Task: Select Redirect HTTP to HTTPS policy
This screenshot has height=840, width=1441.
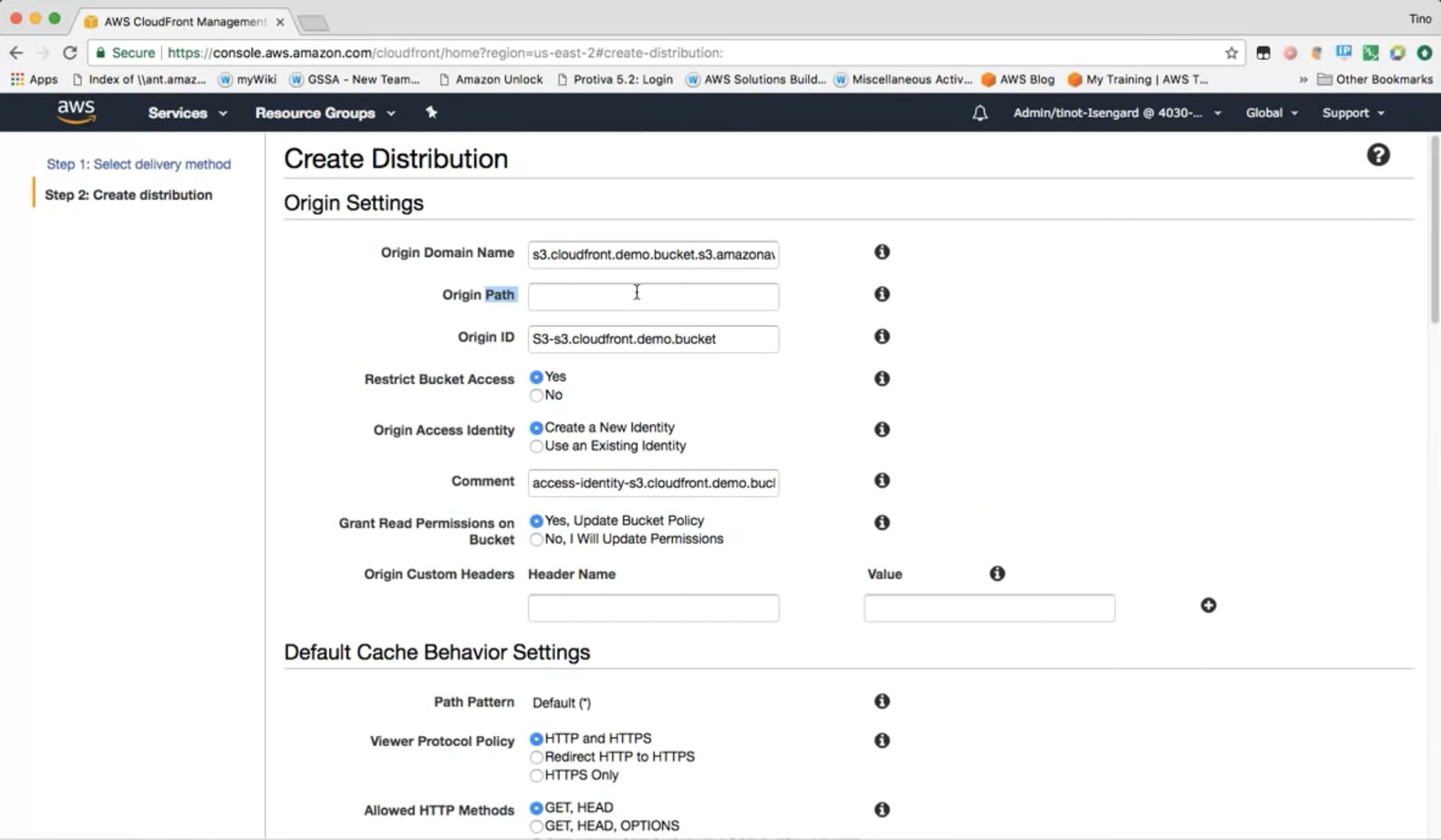Action: point(536,757)
